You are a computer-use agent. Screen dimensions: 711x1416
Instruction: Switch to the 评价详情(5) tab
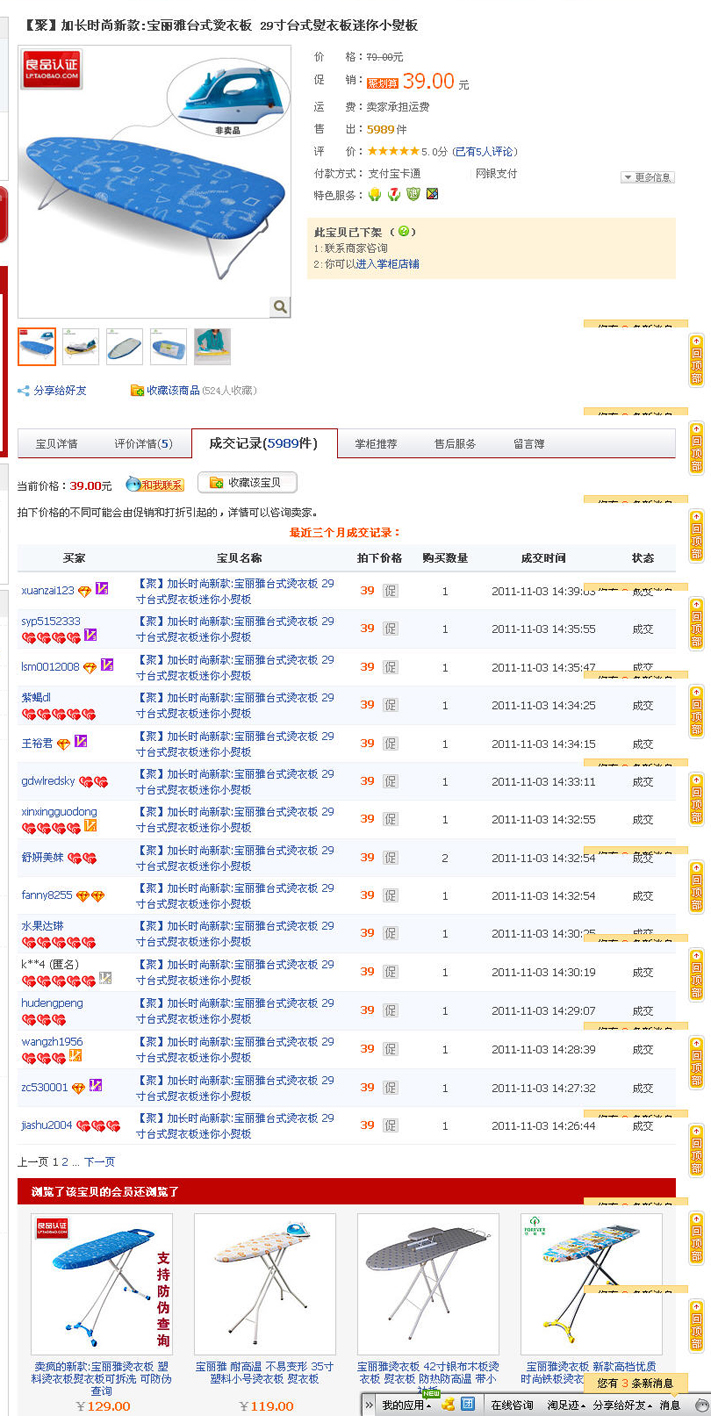pyautogui.click(x=143, y=444)
